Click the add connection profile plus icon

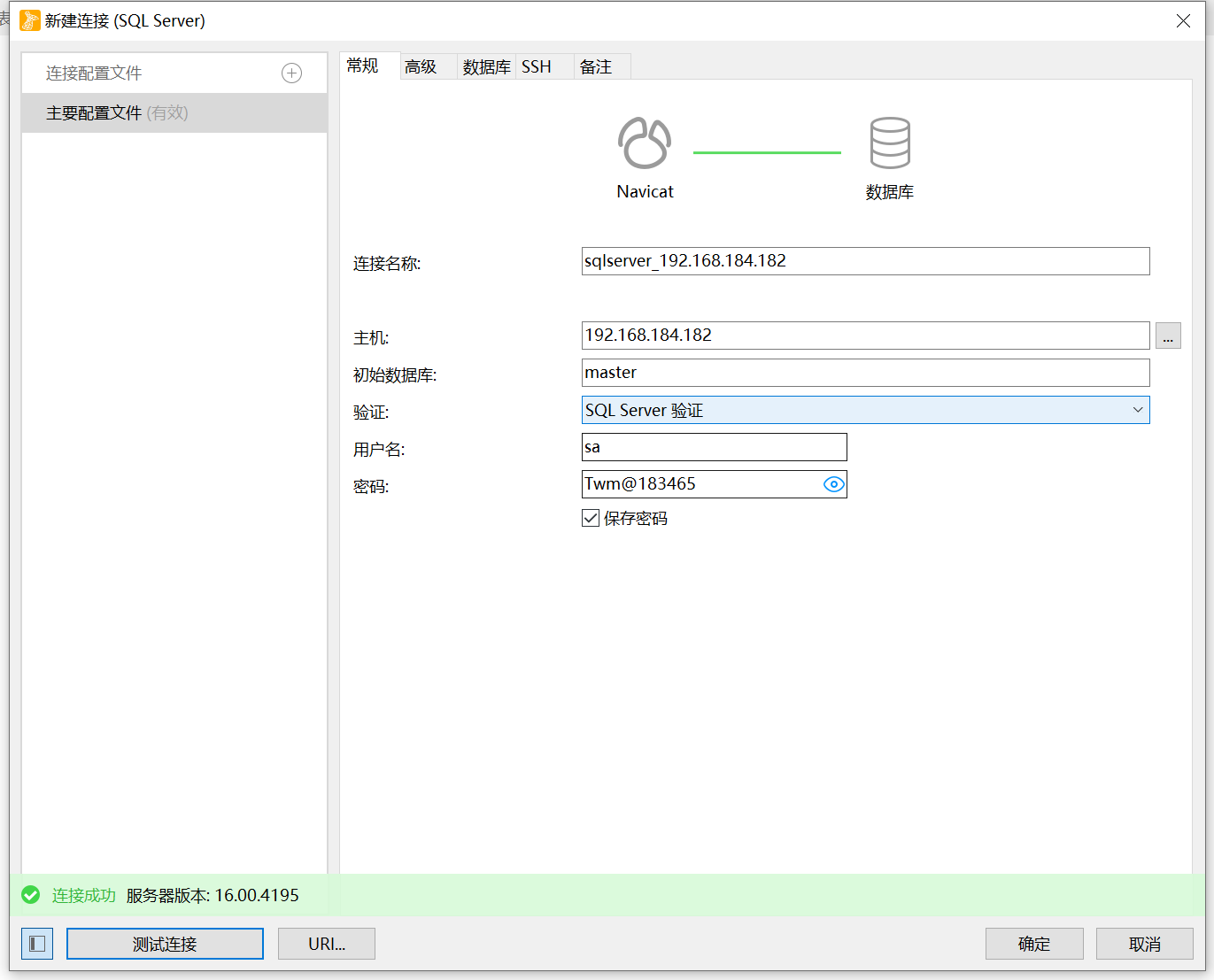coord(291,73)
